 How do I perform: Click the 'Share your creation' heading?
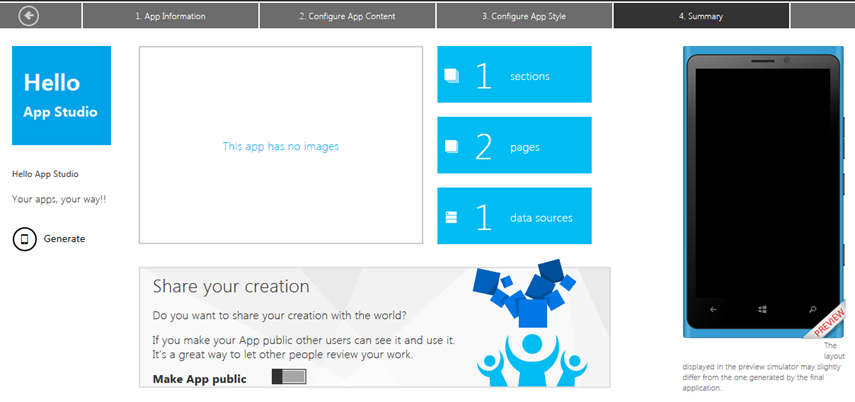(x=231, y=286)
